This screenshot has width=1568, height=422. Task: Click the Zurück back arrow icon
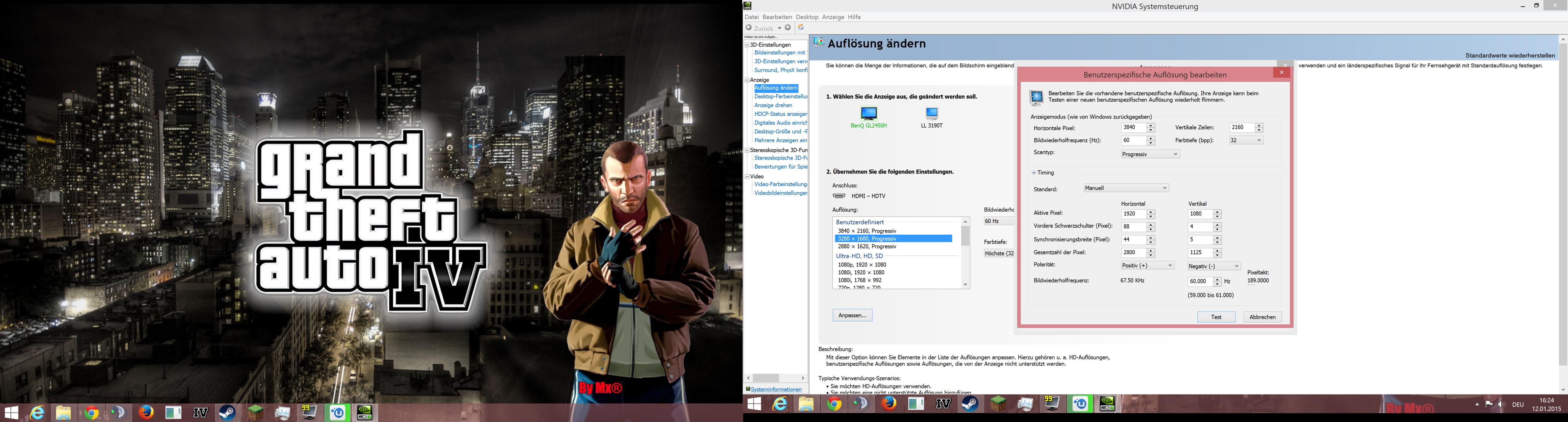[x=749, y=28]
